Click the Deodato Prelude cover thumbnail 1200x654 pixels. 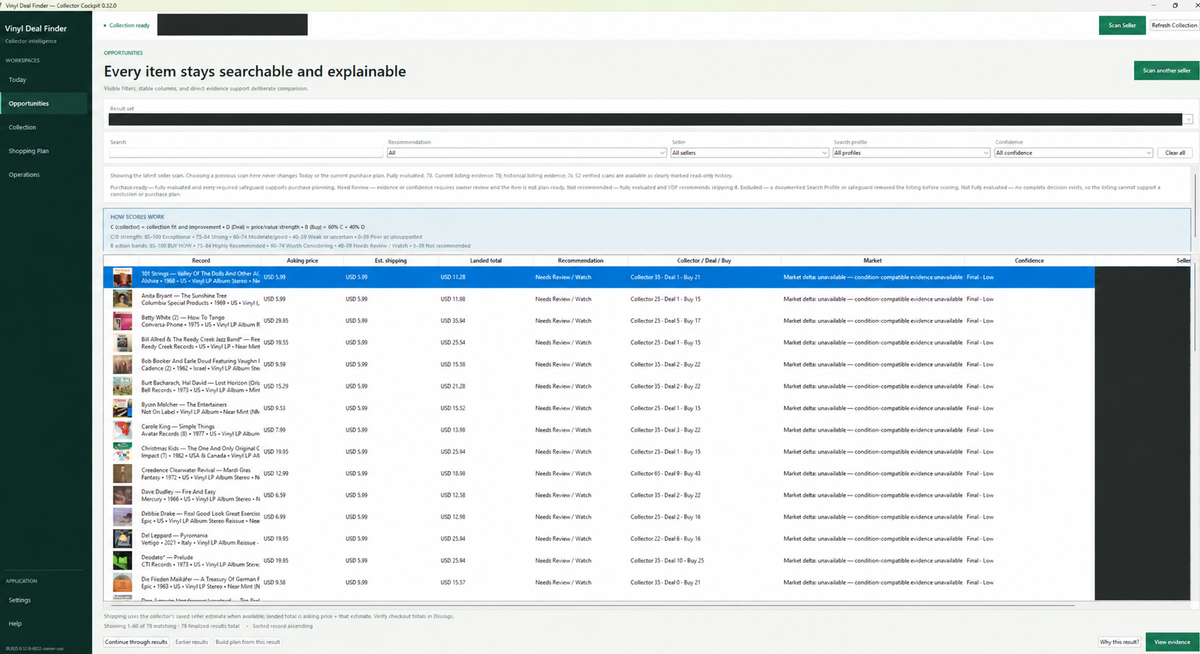123,560
